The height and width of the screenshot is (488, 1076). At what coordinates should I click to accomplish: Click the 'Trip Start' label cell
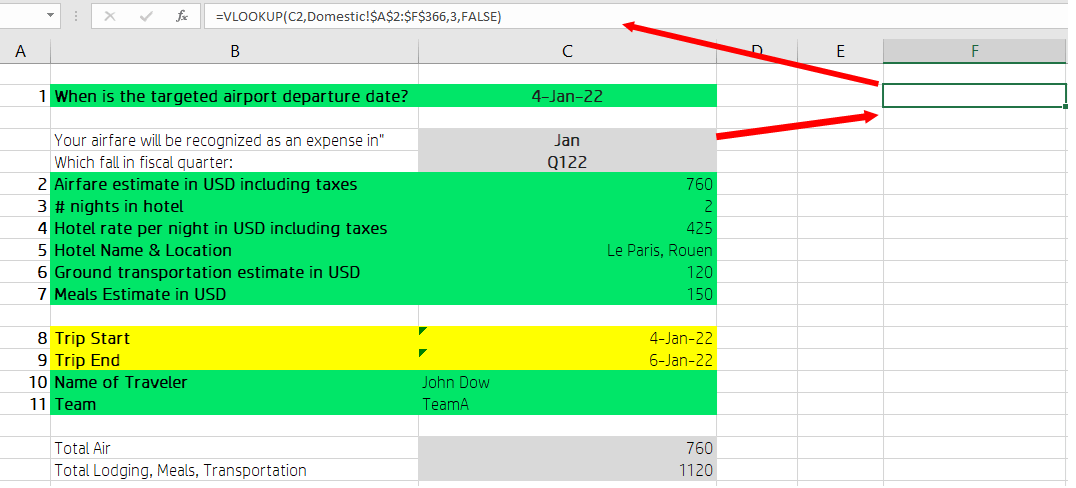tap(235, 338)
